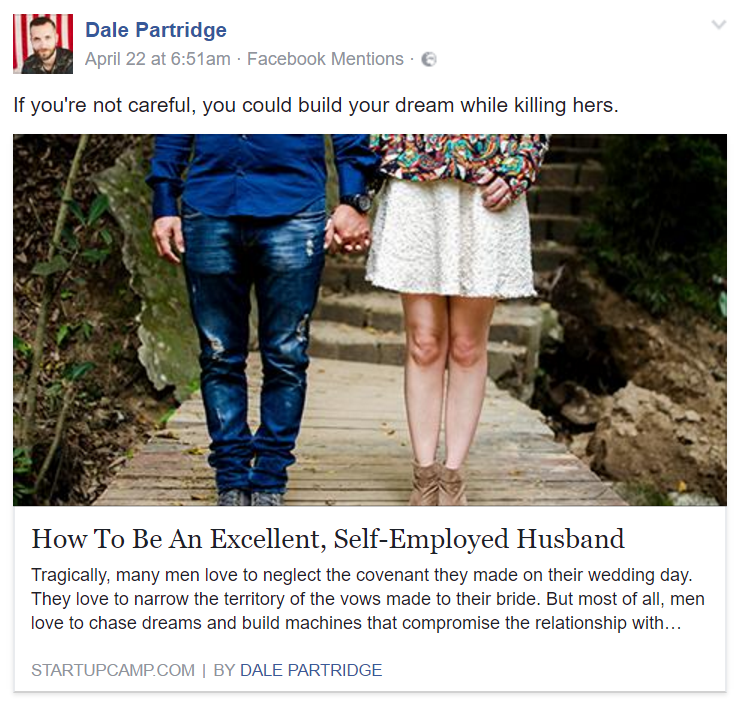Visit the STARTUPCAMP.COM source link
Screen dimensions: 735x702
pos(113,670)
